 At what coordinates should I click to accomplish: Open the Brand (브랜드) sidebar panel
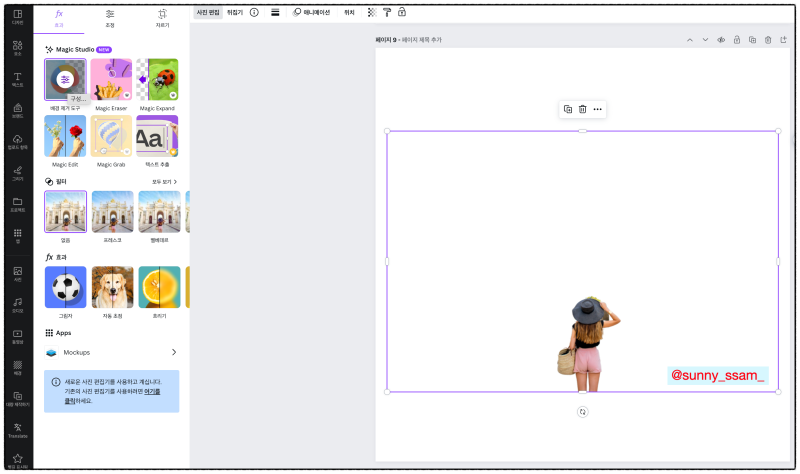pyautogui.click(x=17, y=110)
